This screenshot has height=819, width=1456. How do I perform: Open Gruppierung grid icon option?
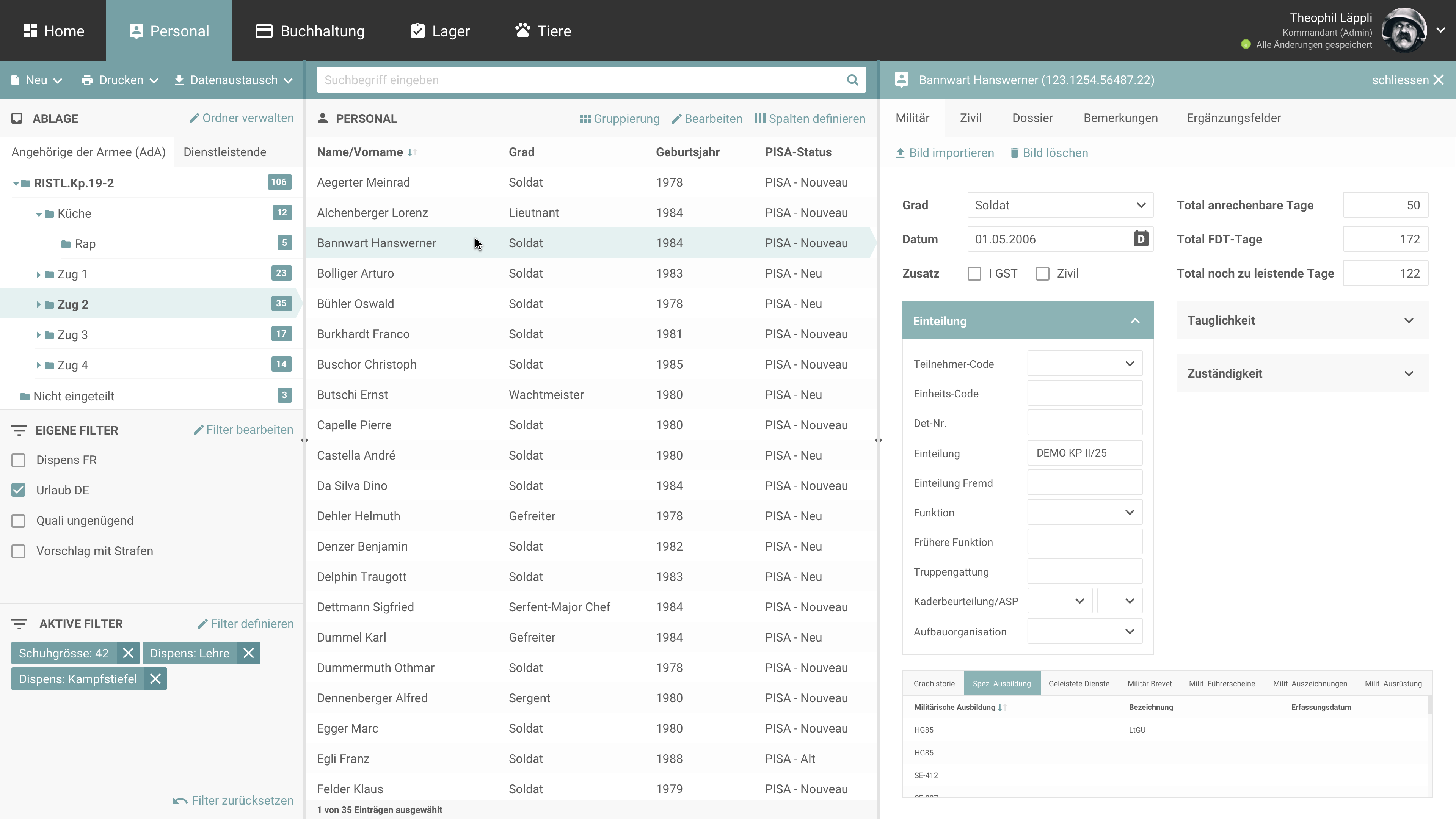585,119
